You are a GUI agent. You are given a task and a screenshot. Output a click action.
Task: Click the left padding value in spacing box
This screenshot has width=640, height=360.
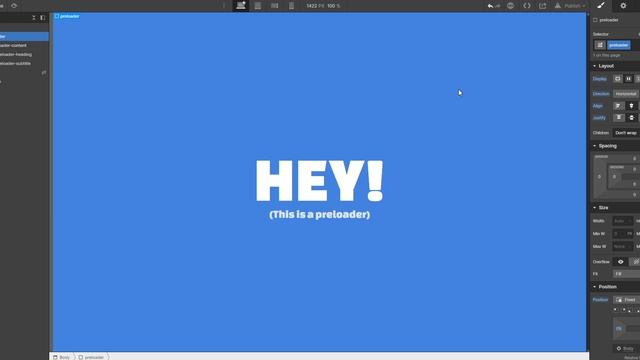coord(614,177)
